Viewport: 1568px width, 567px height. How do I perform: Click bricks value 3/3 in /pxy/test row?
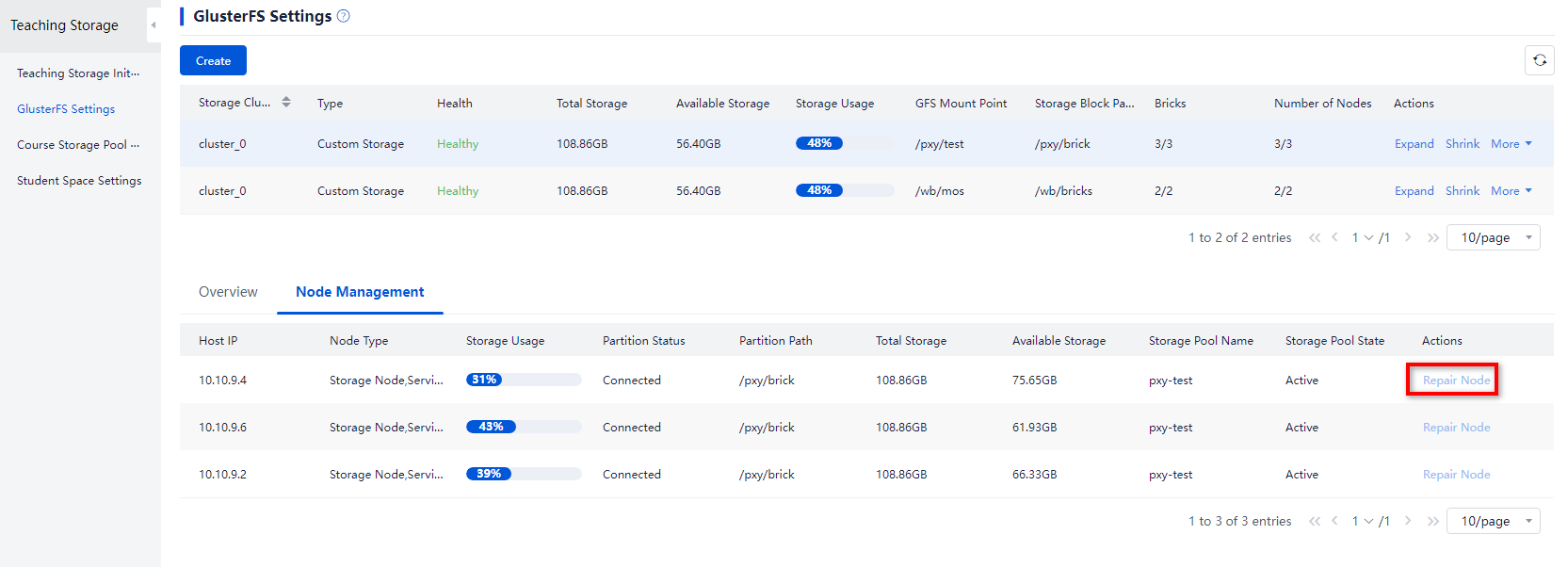coord(1163,144)
